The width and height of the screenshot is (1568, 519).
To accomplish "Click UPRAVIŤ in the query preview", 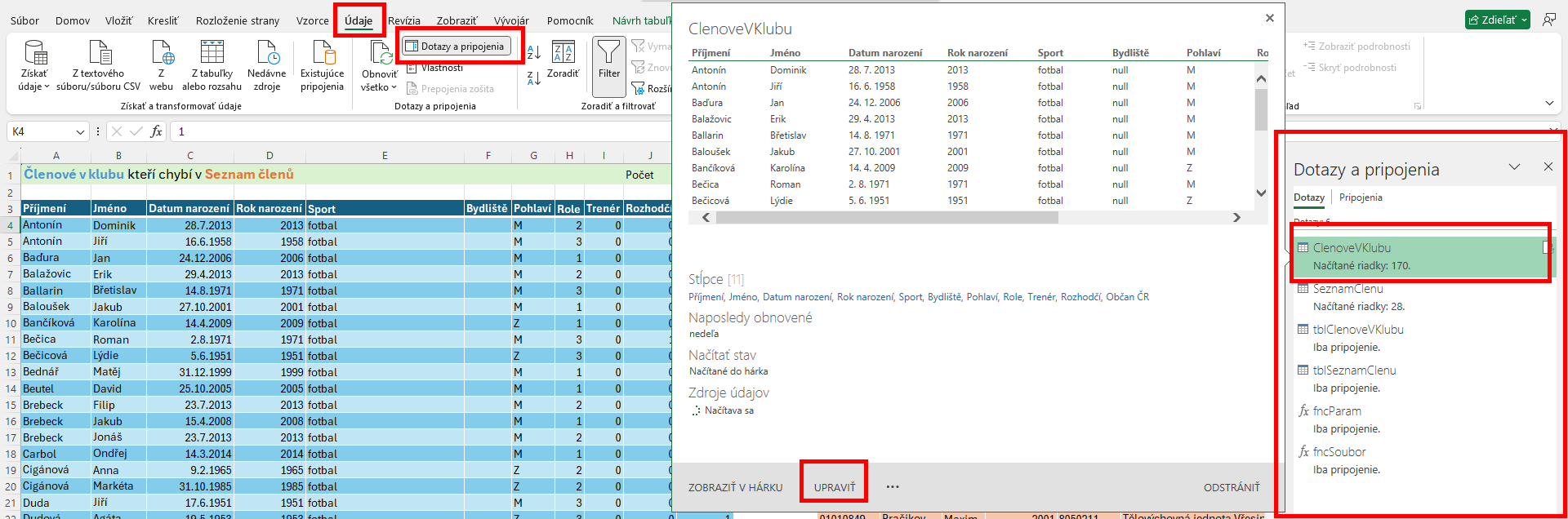I will [834, 487].
